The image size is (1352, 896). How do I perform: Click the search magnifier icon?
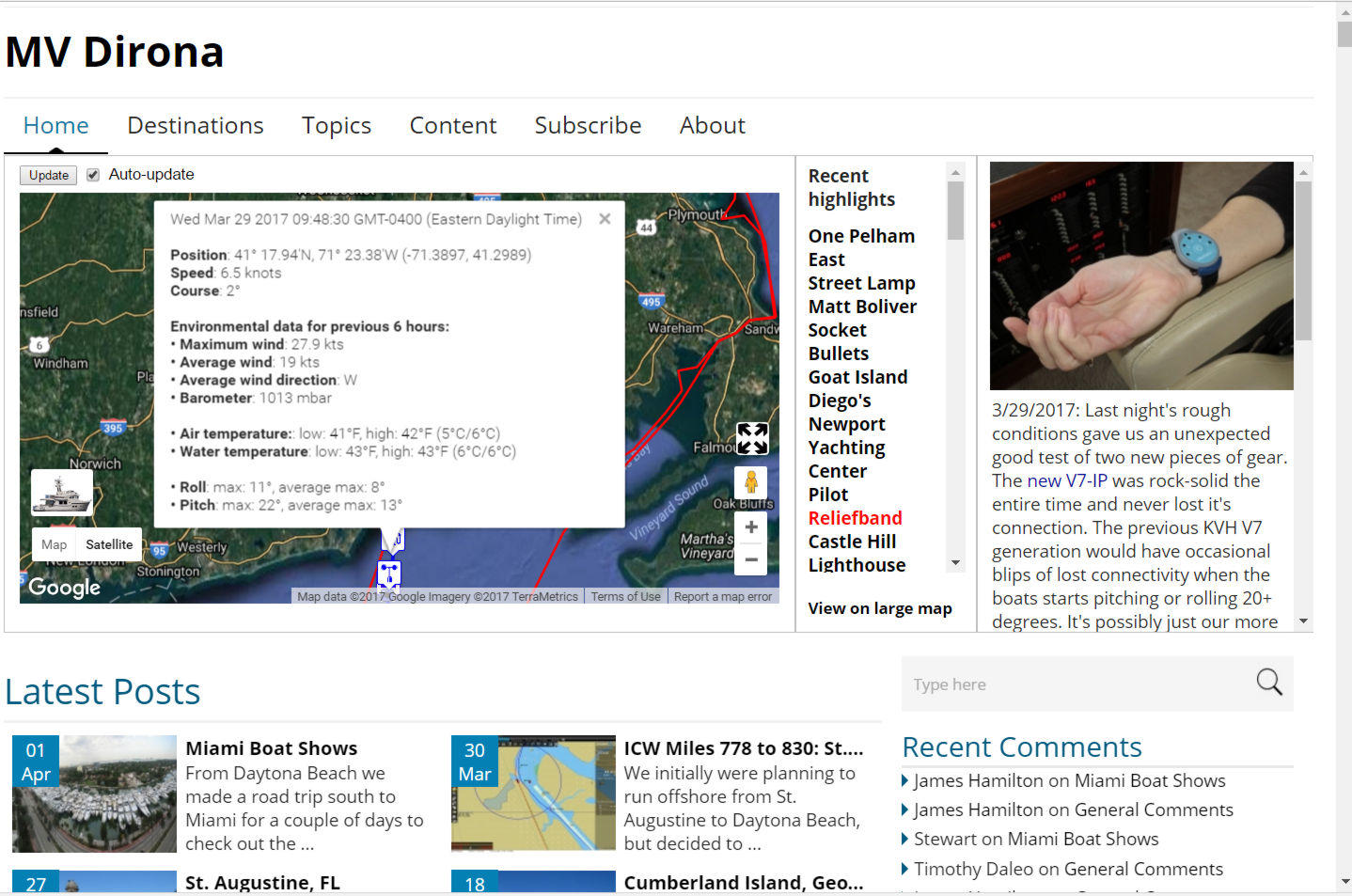[1268, 682]
